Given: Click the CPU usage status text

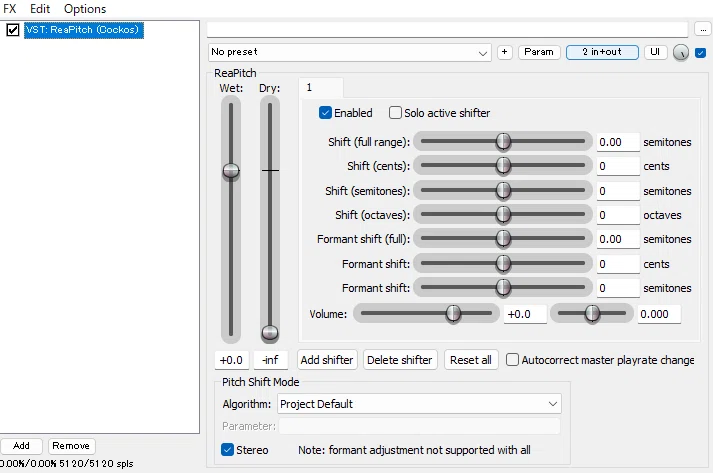Looking at the screenshot, I should (x=66, y=463).
